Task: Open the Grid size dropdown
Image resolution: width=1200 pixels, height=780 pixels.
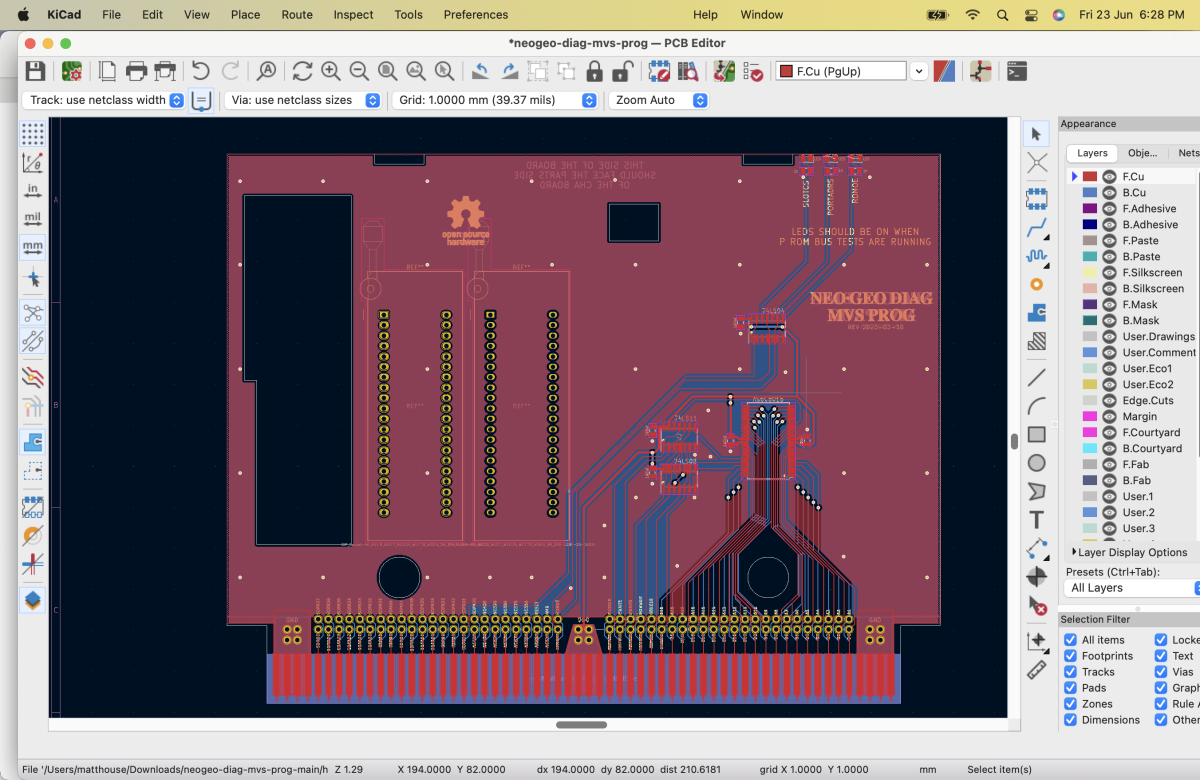Action: [x=494, y=100]
